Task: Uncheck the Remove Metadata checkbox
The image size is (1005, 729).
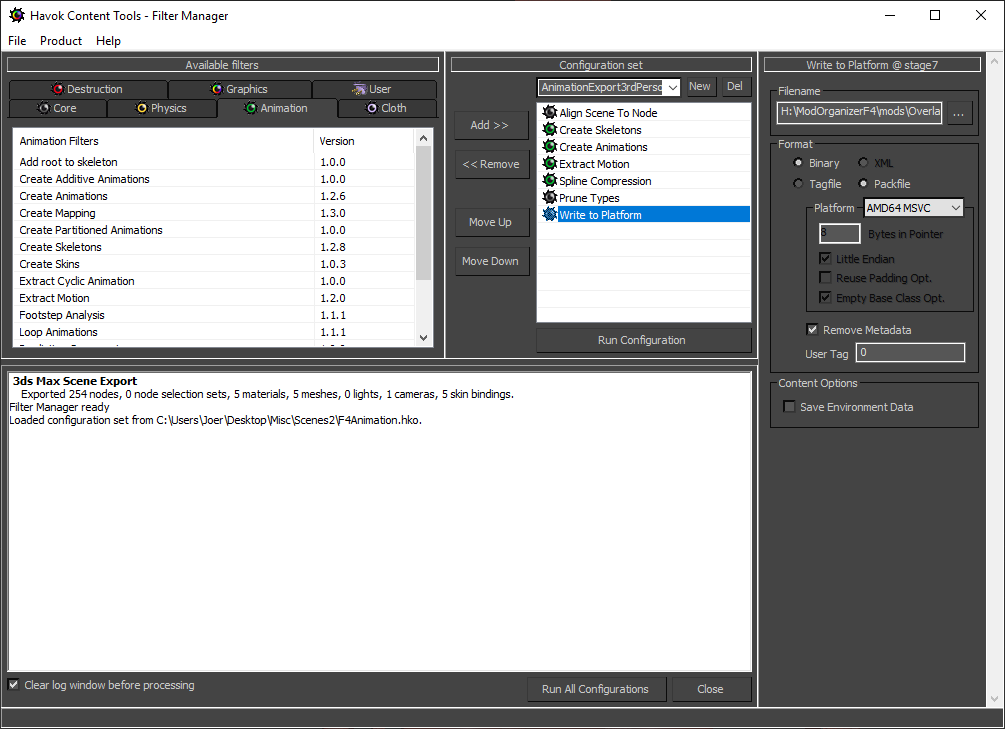Action: (812, 330)
